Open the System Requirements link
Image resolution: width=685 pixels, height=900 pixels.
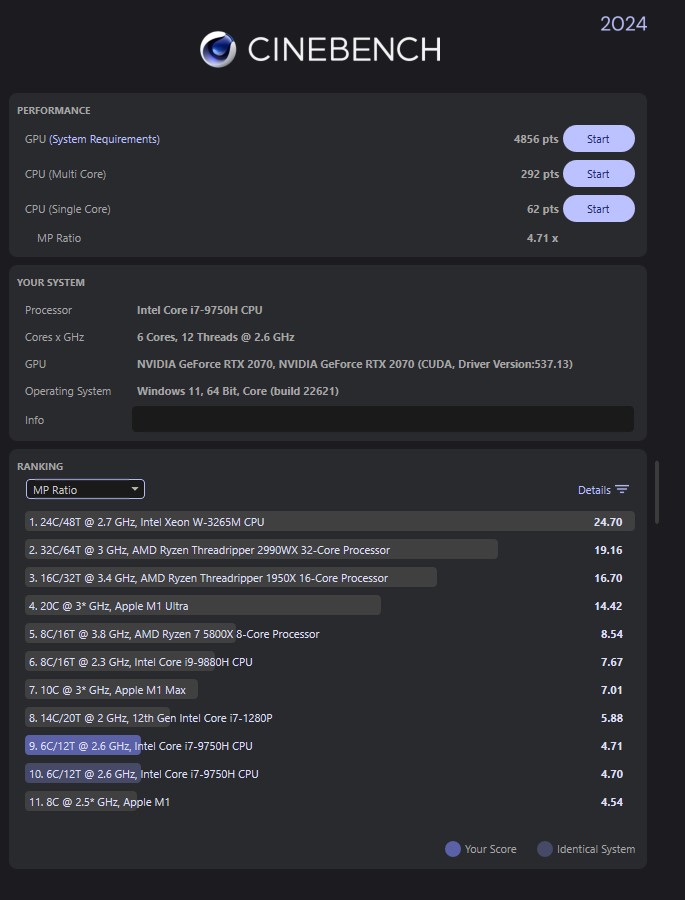click(x=104, y=139)
